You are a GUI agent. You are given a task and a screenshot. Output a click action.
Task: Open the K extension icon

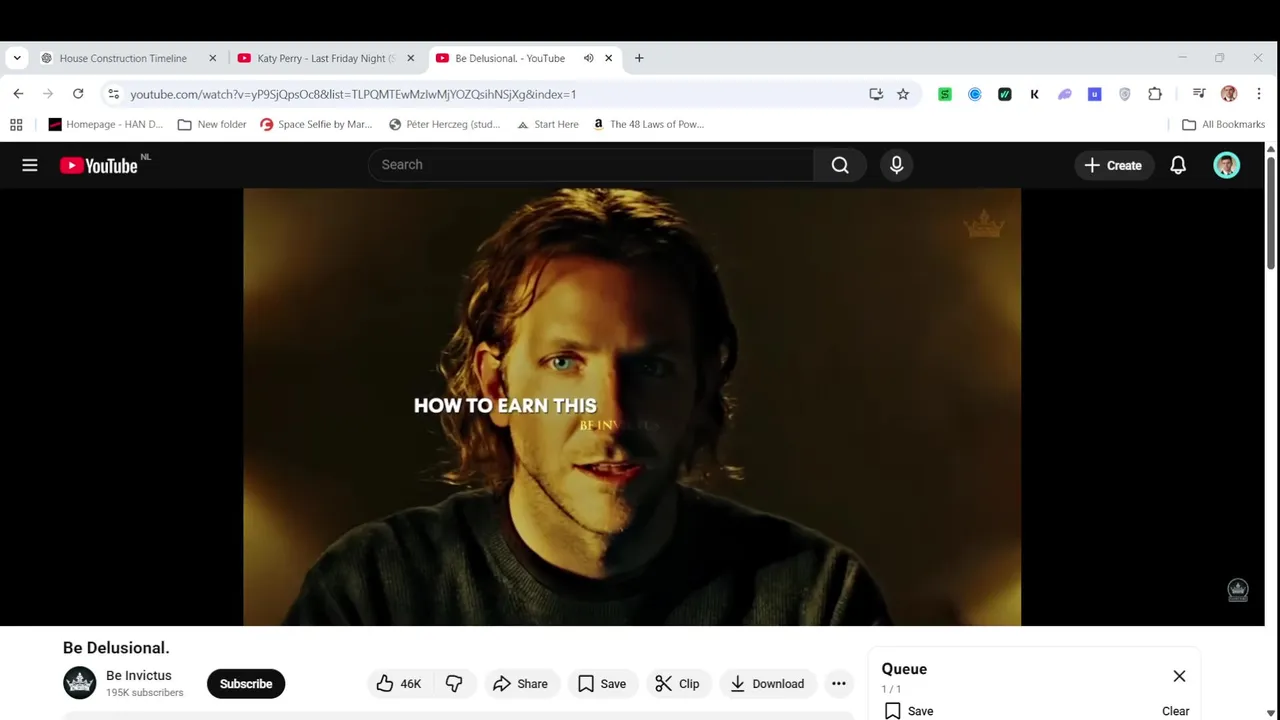1035,94
